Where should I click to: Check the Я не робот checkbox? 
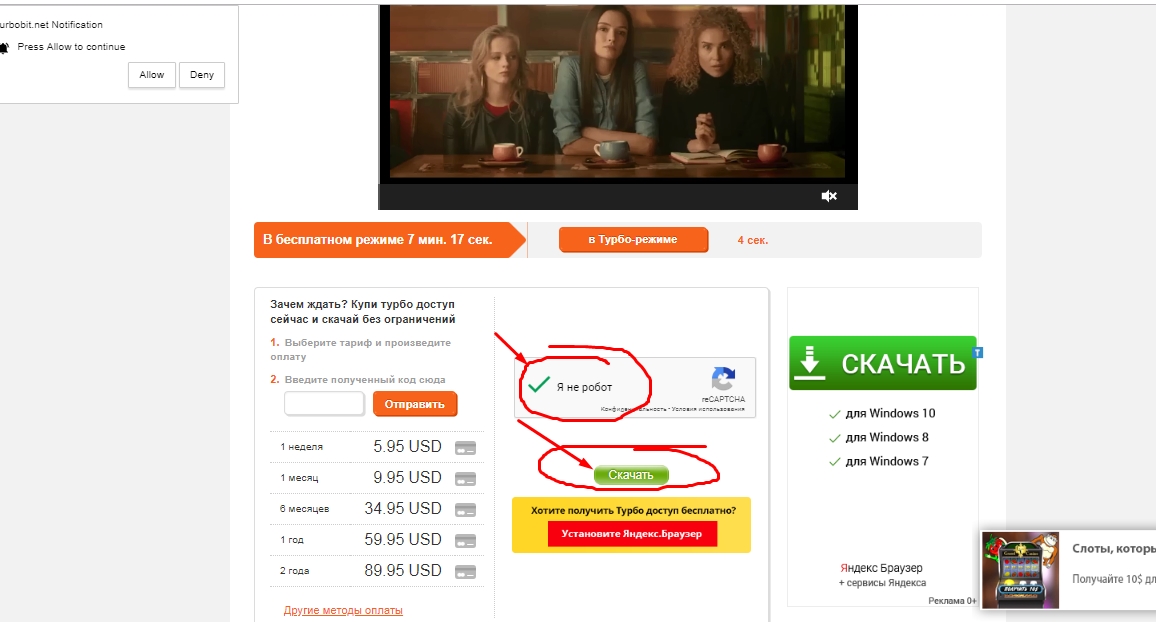click(539, 385)
